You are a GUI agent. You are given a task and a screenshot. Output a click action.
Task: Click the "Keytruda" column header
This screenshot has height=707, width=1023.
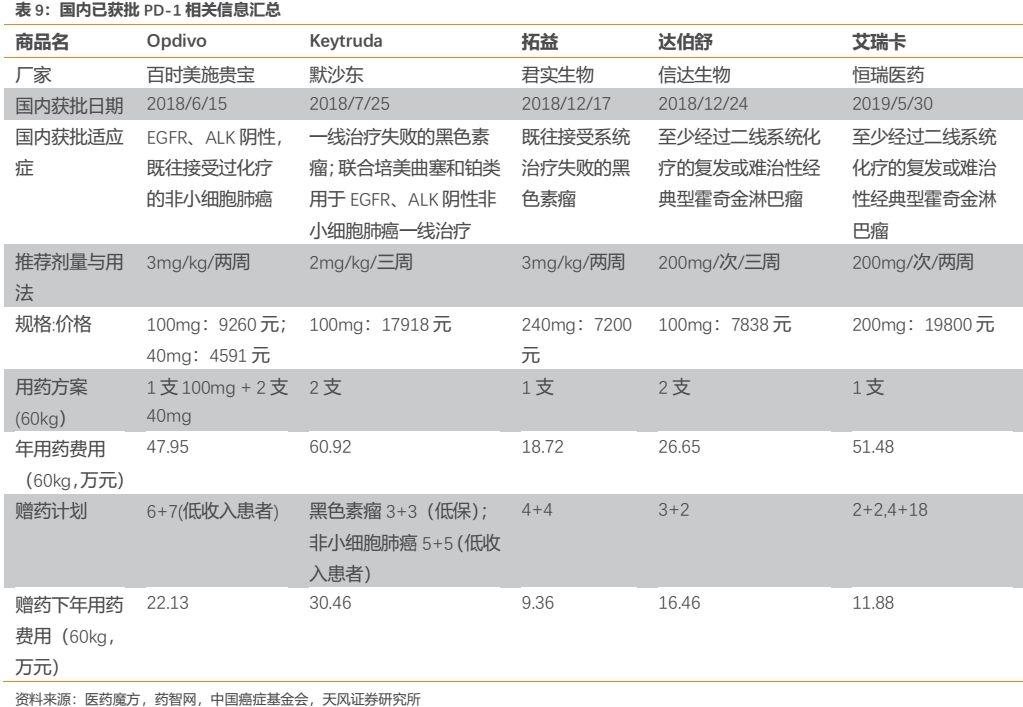tap(346, 41)
